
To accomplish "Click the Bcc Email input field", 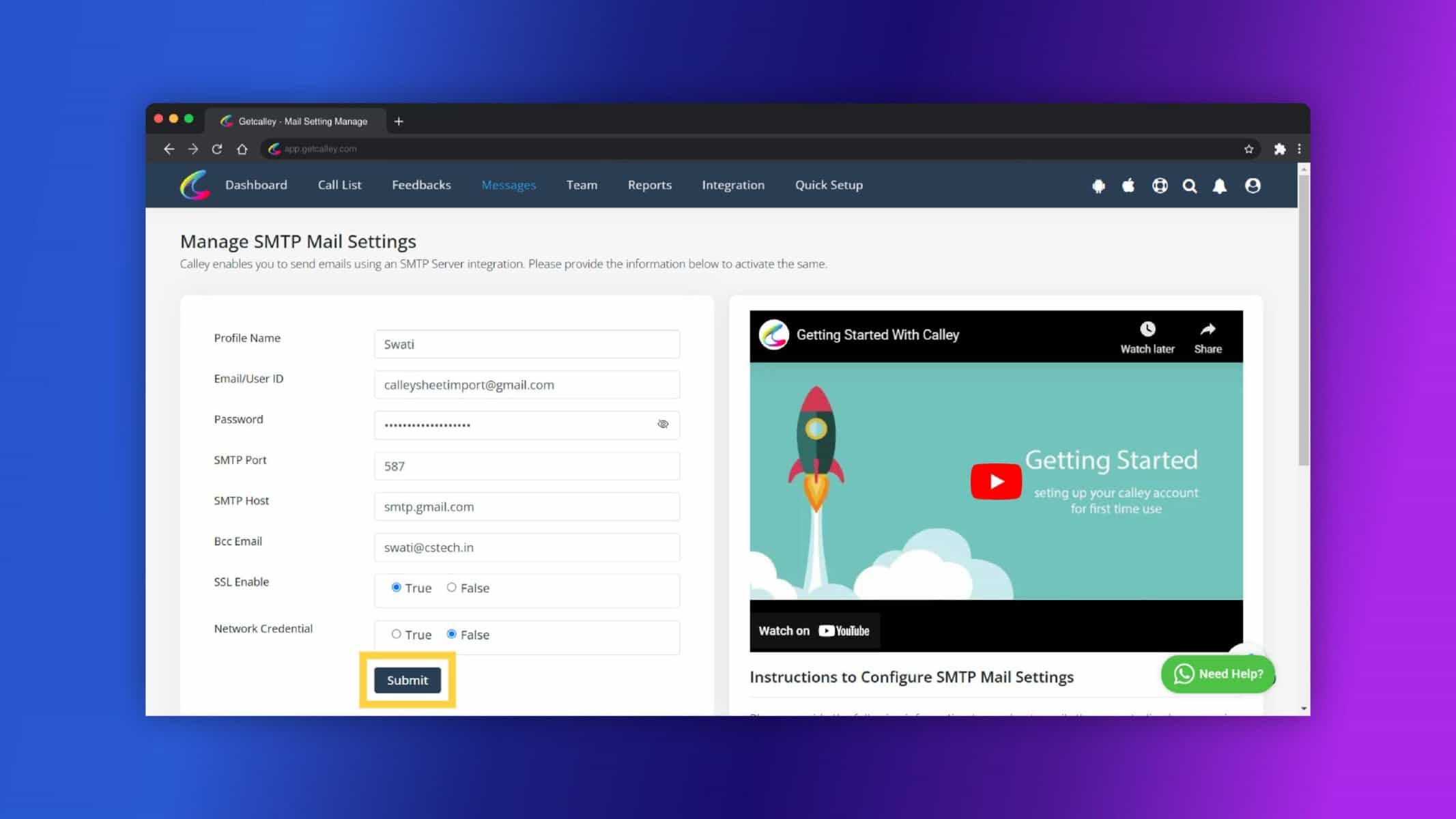I will click(x=527, y=547).
